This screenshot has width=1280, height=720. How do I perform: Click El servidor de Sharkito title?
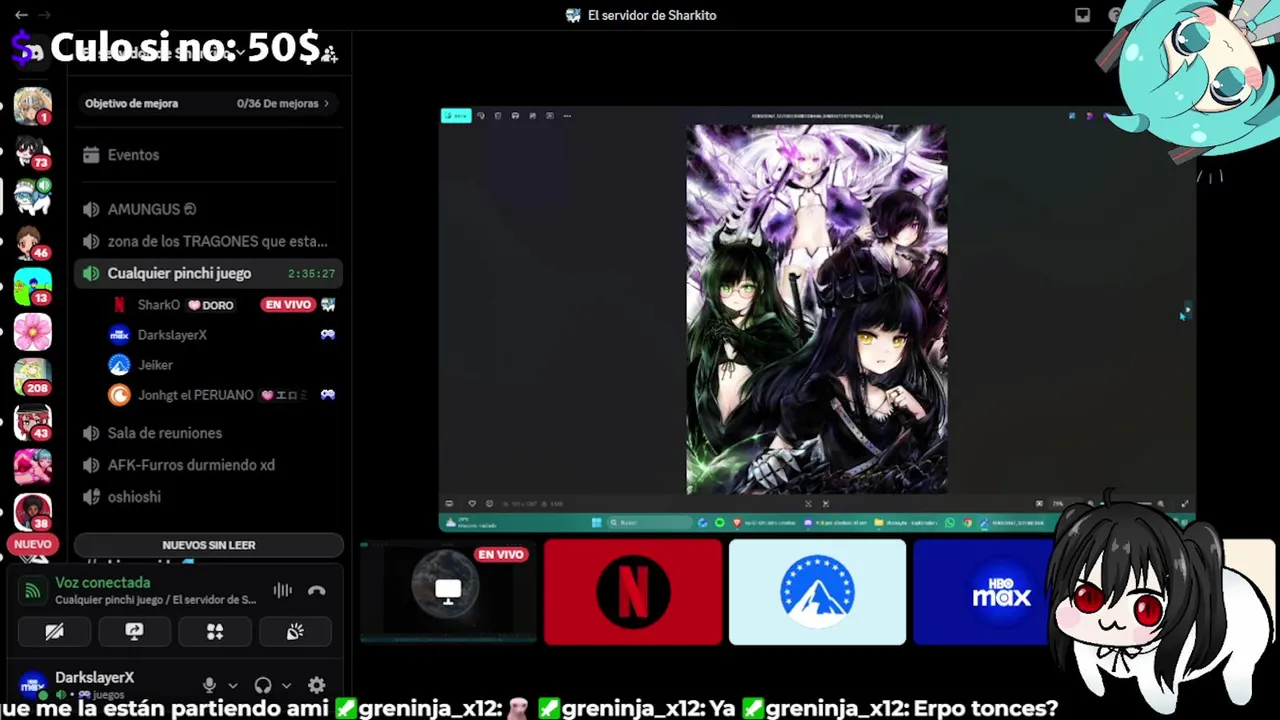[x=652, y=15]
